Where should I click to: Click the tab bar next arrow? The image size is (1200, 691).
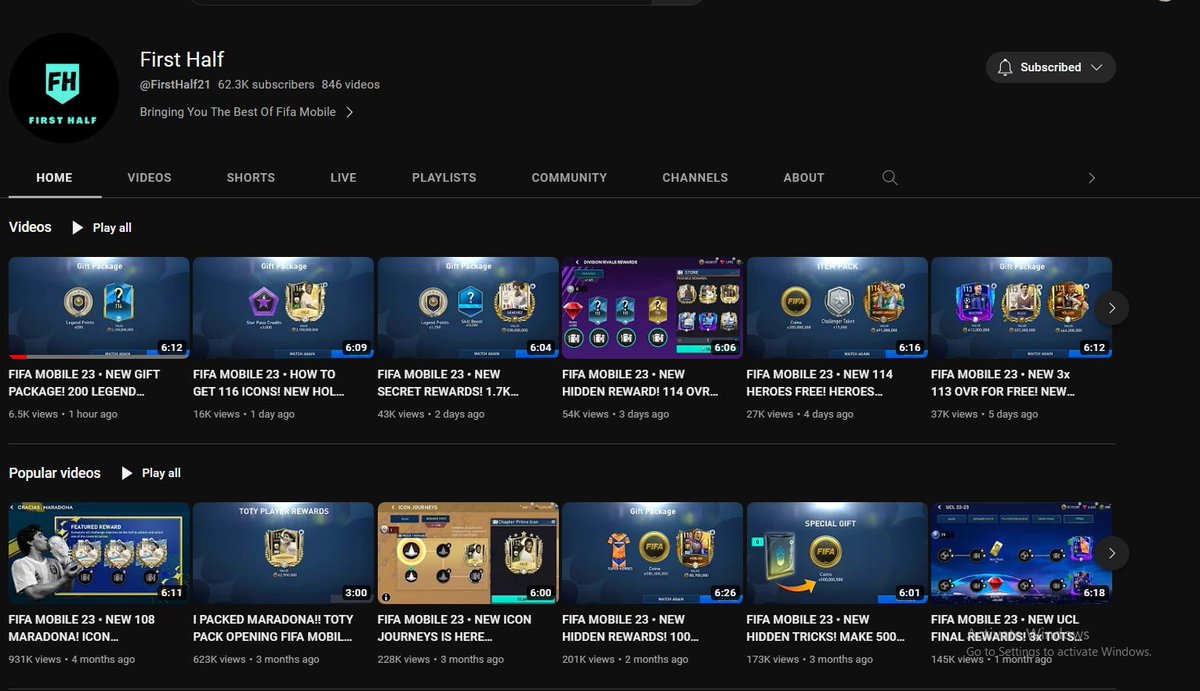pyautogui.click(x=1091, y=178)
